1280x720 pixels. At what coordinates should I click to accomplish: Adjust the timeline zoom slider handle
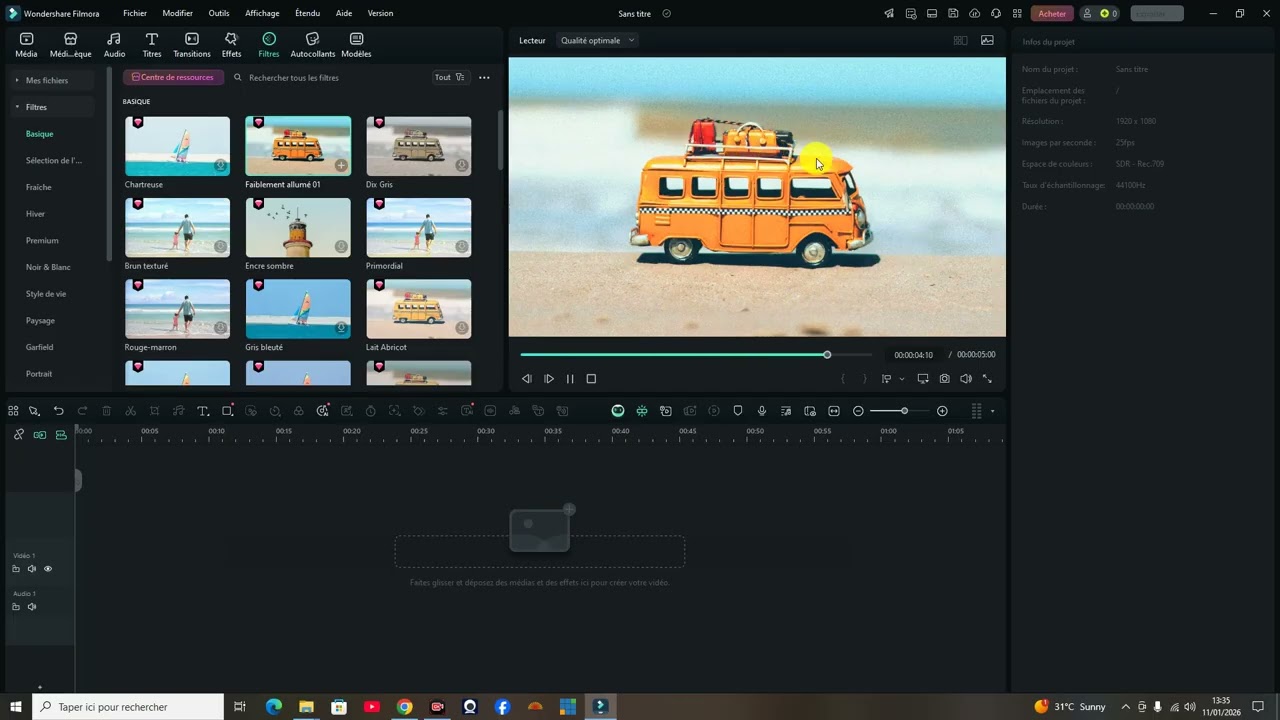[904, 411]
